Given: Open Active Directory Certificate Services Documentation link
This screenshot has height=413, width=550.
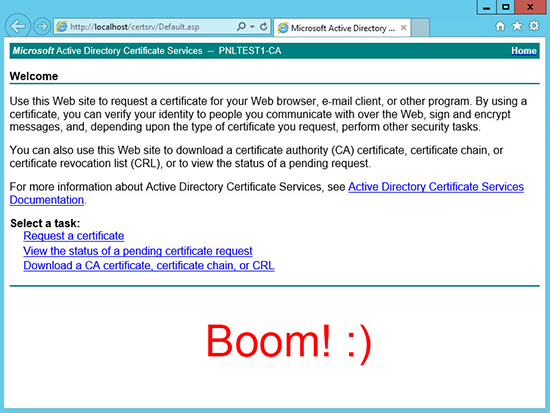Looking at the screenshot, I should point(436,187).
